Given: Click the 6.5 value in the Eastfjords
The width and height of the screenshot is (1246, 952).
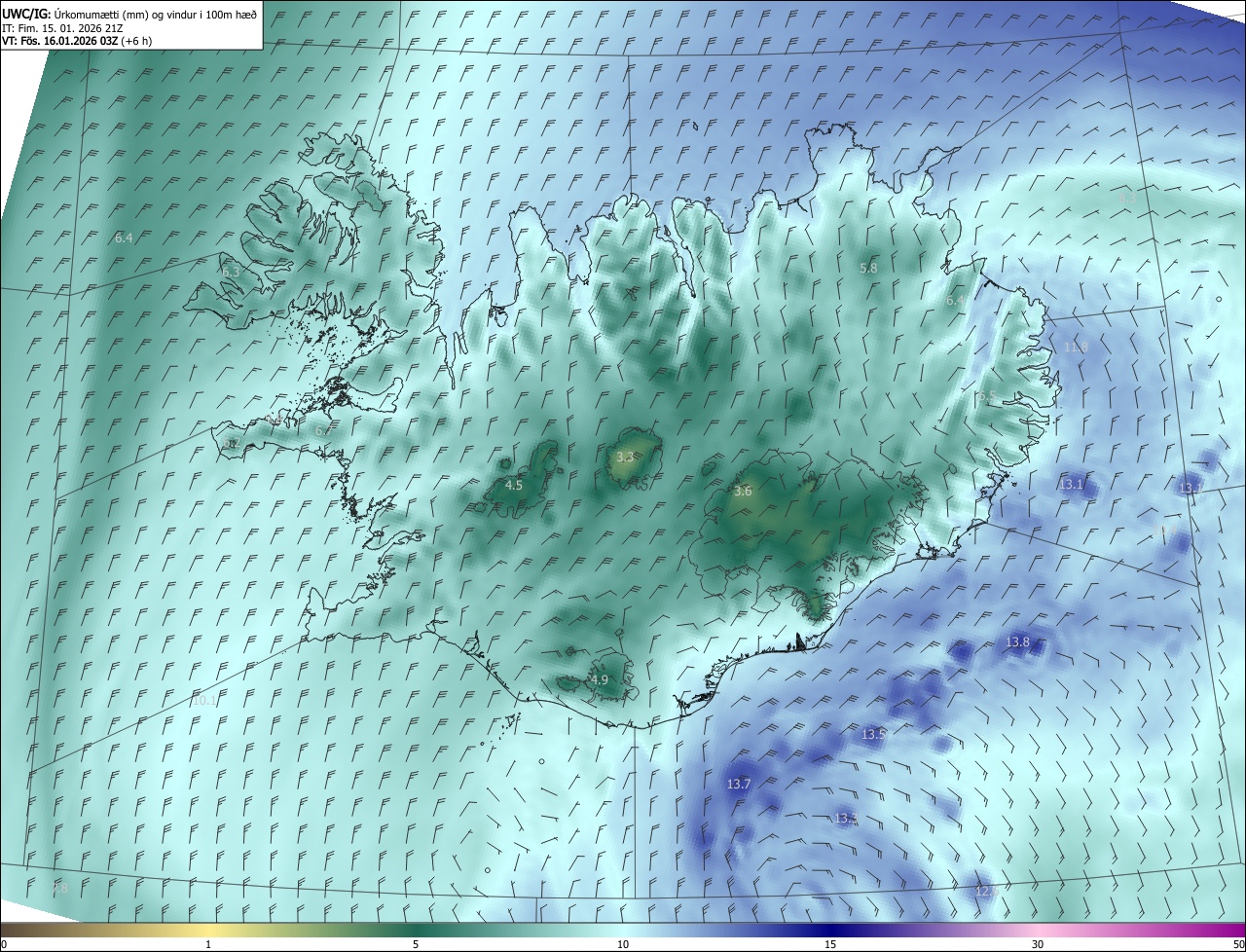Looking at the screenshot, I should 986,396.
